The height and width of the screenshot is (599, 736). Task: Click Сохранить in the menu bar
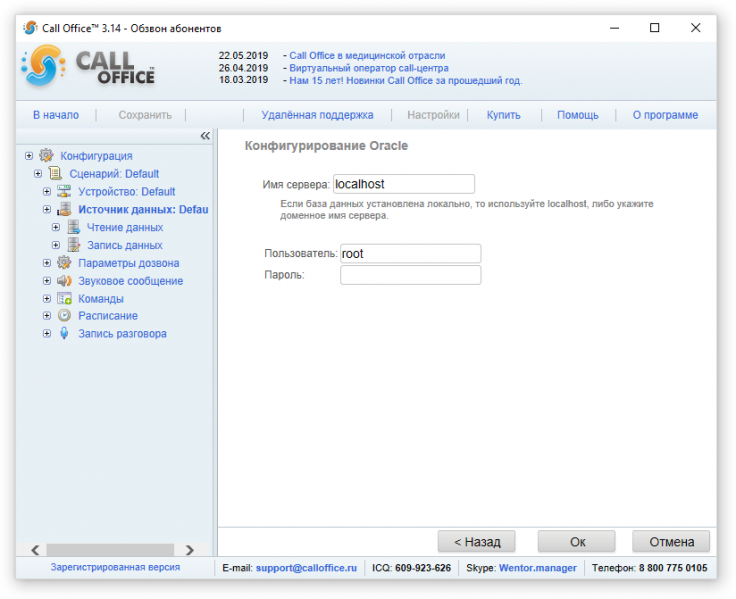click(145, 115)
